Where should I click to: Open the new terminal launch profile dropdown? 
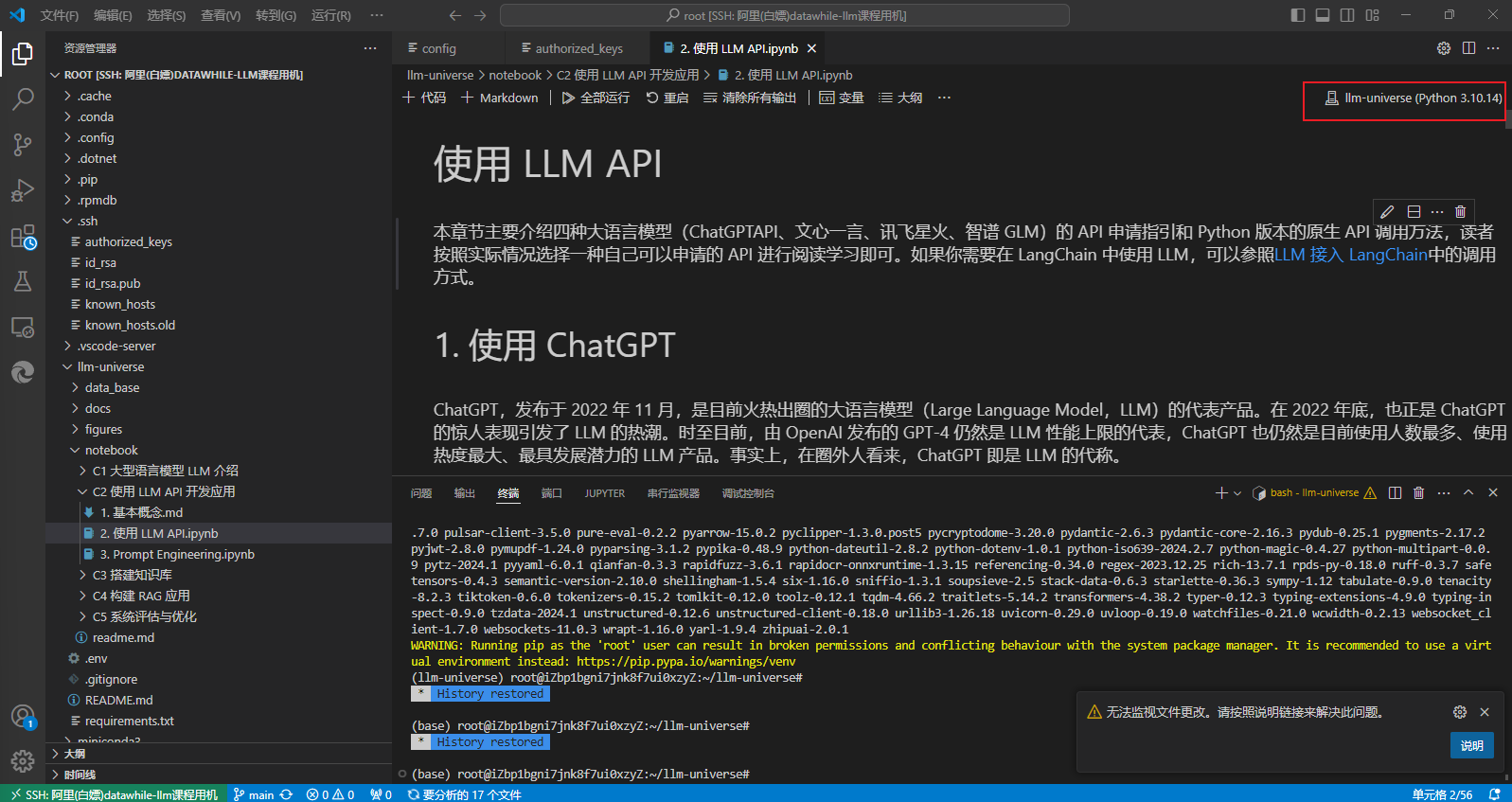[1237, 492]
